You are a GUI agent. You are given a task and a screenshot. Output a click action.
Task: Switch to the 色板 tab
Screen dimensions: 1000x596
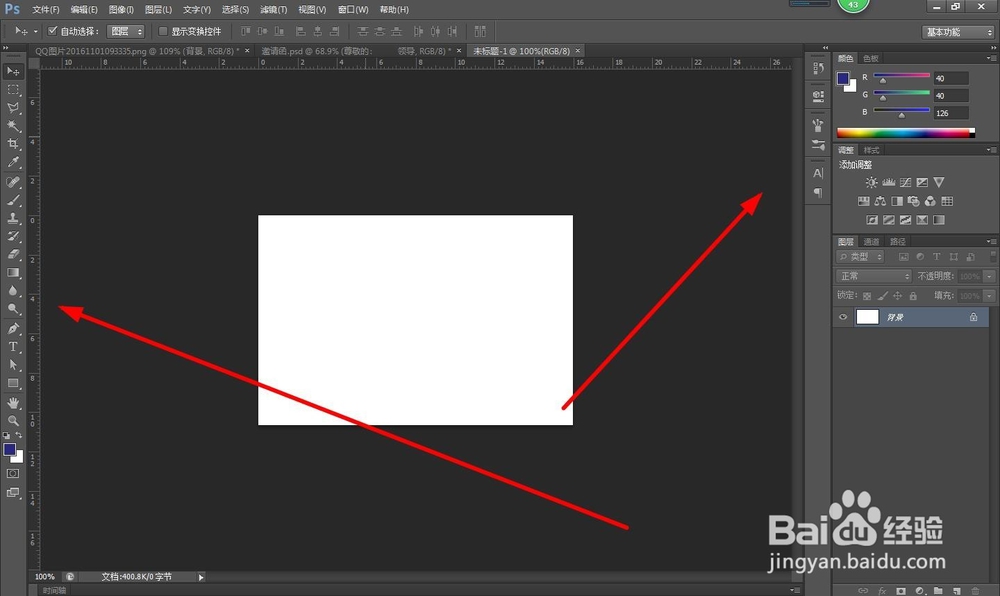pos(871,59)
